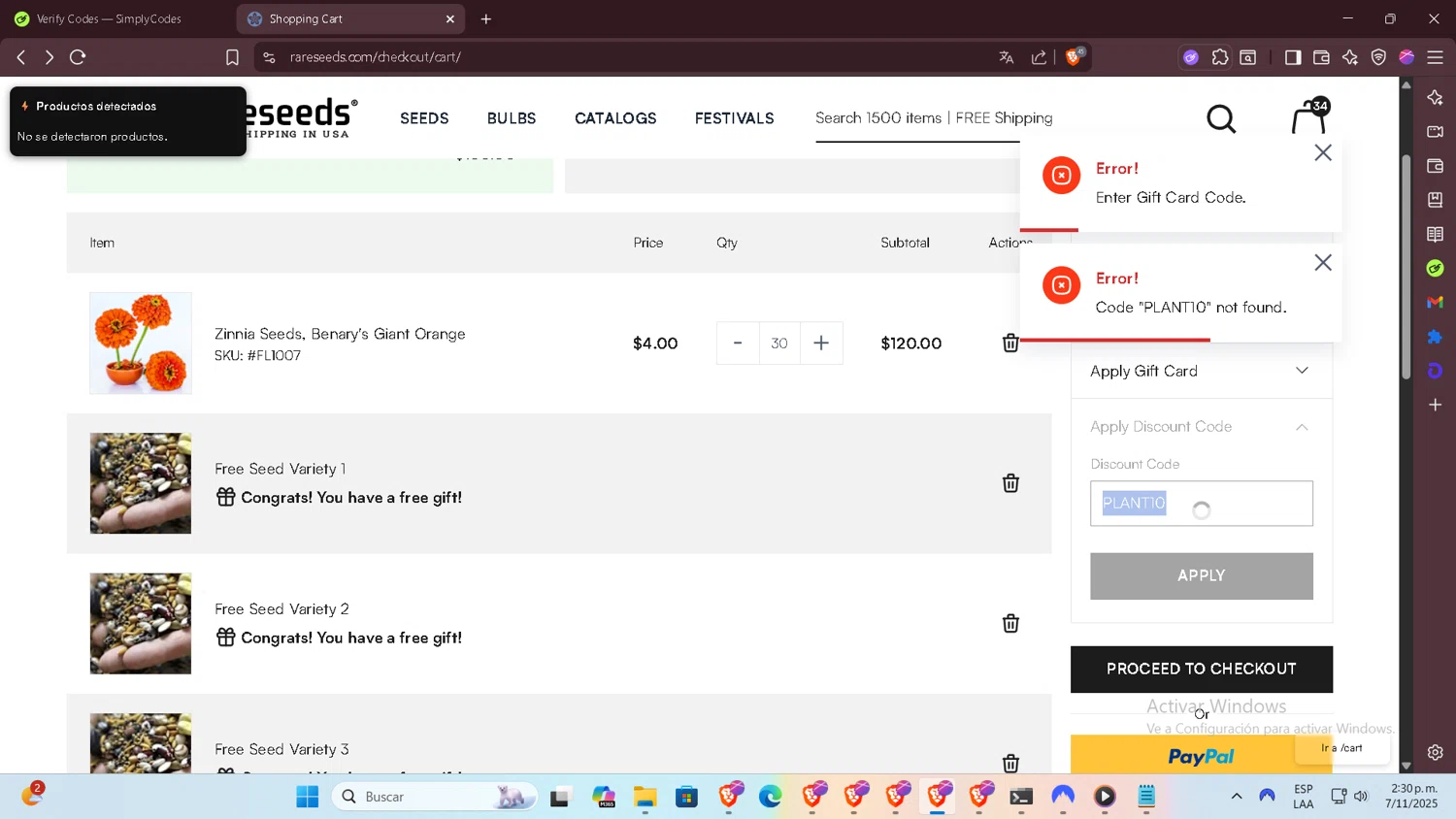Open the browser hamburger menu
1456x819 pixels.
(1435, 57)
